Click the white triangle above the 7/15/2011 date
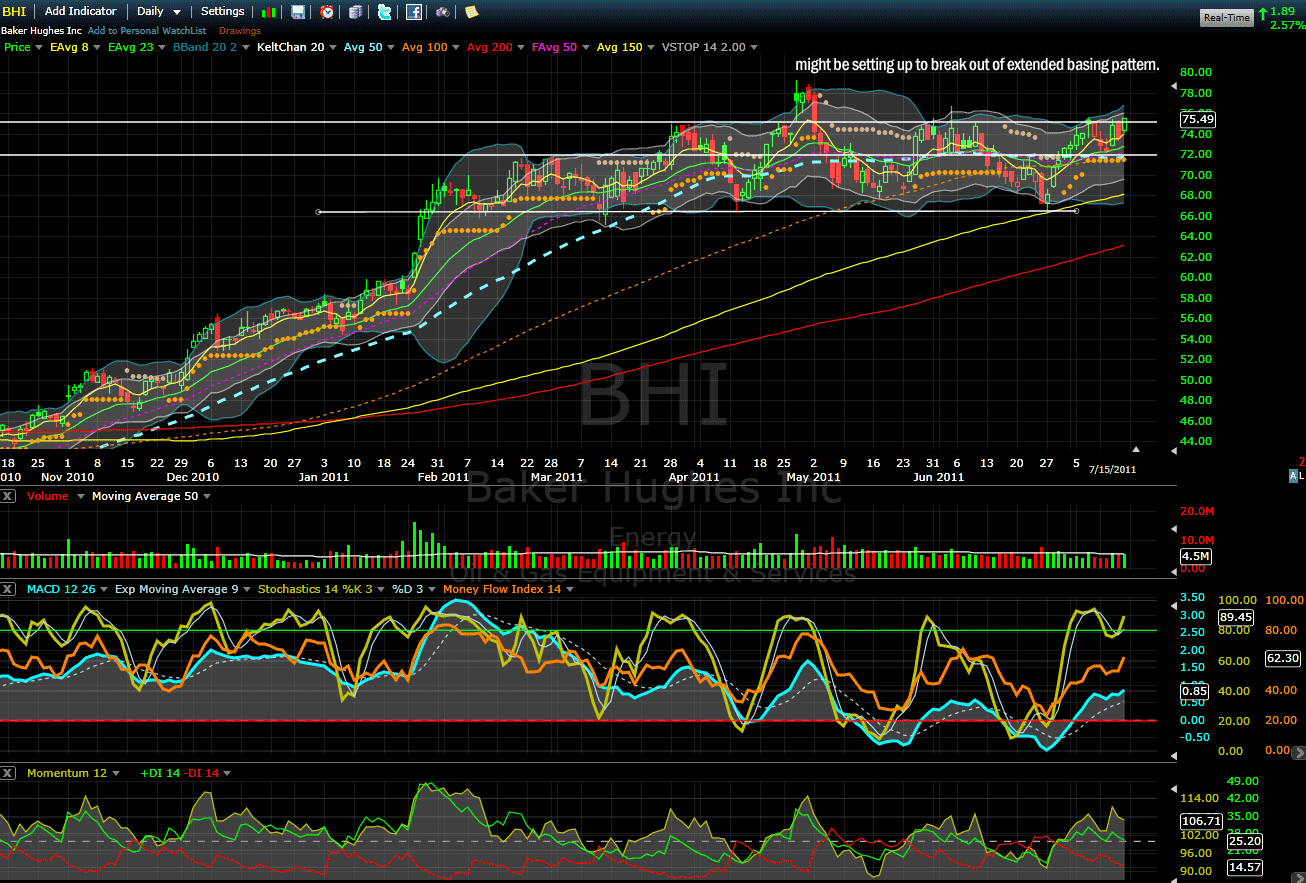This screenshot has height=883, width=1306. pos(1135,449)
